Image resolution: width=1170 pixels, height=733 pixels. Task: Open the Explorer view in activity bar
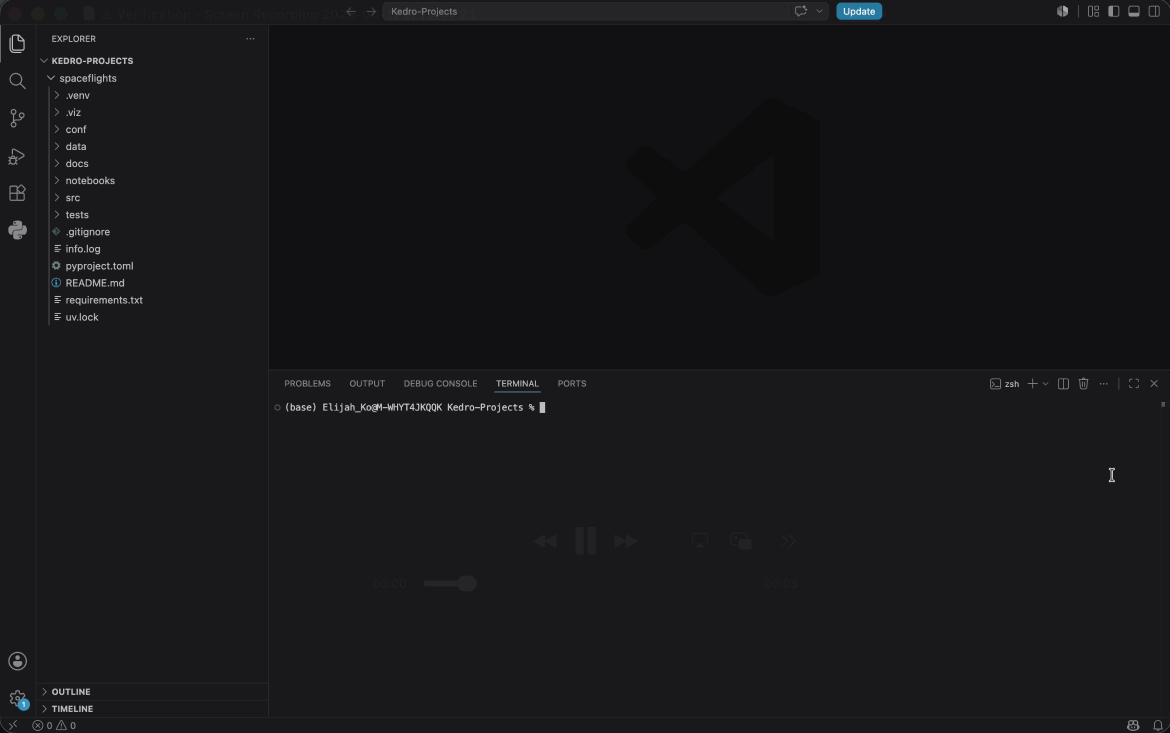point(17,43)
